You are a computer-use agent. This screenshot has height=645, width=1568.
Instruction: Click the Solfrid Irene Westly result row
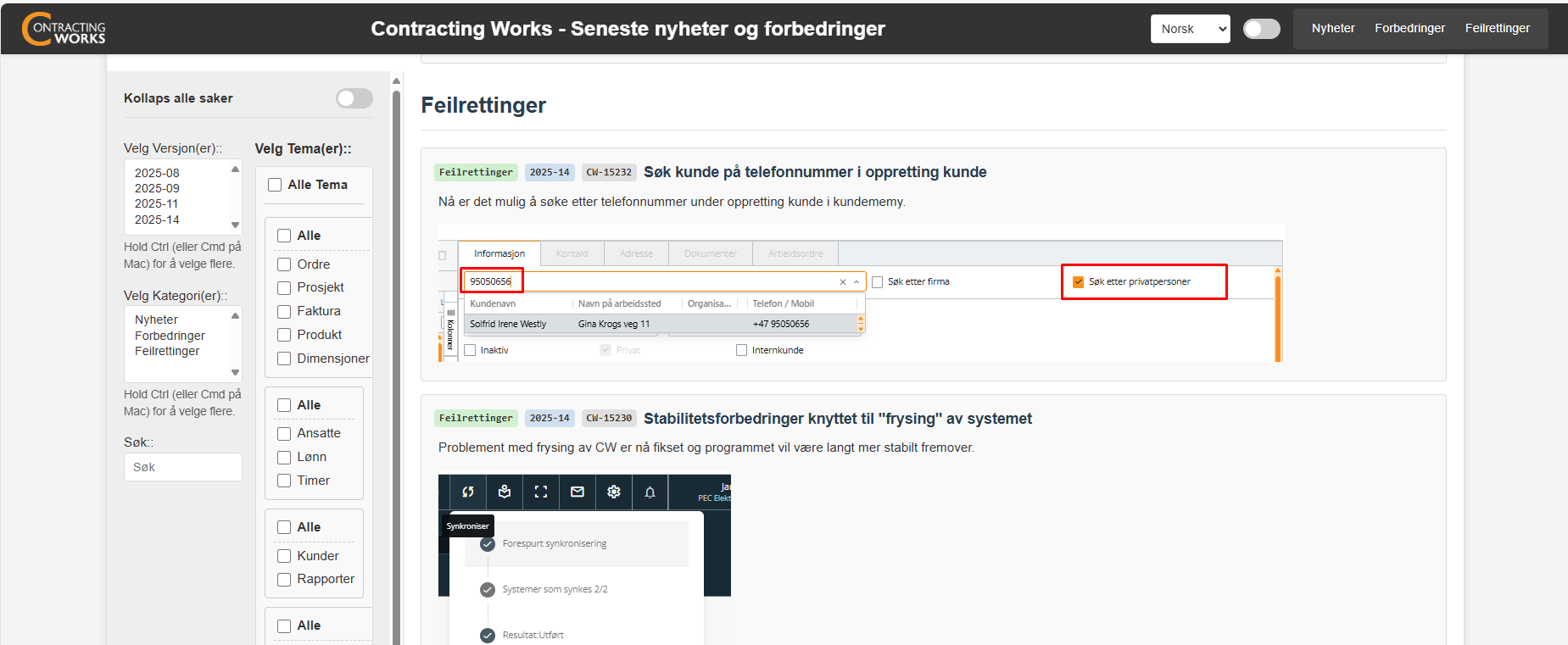[661, 324]
